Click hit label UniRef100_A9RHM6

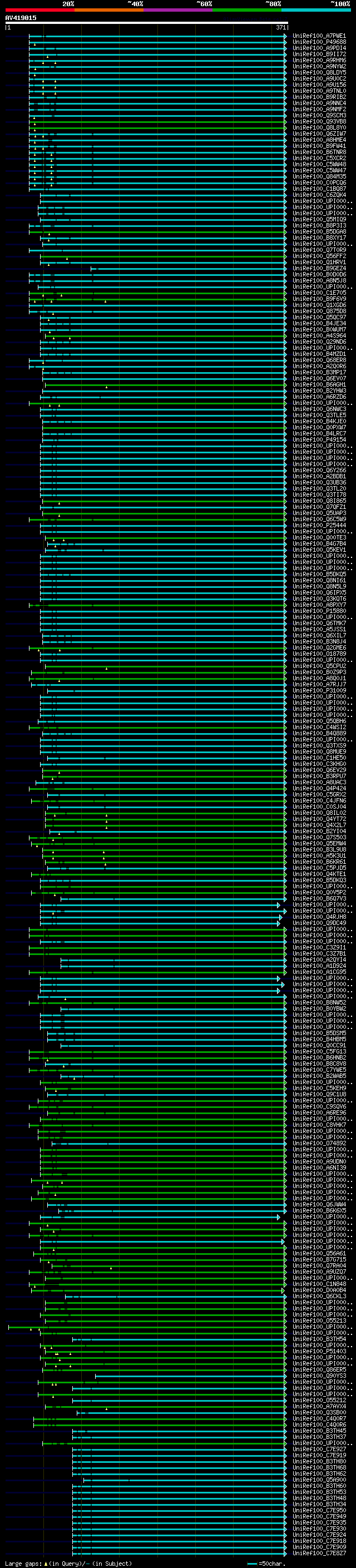click(319, 60)
